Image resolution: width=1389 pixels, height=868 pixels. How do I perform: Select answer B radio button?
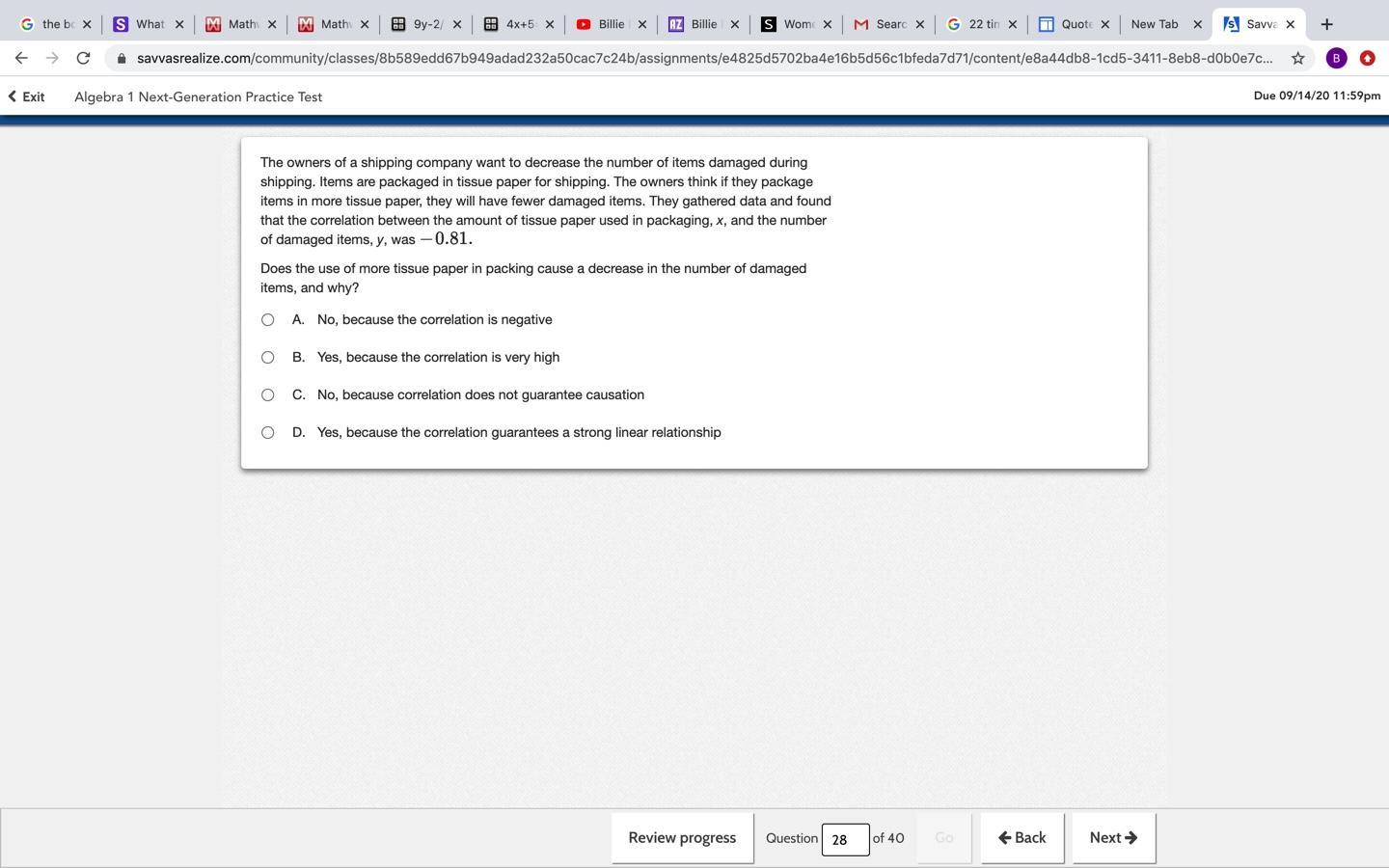(268, 358)
